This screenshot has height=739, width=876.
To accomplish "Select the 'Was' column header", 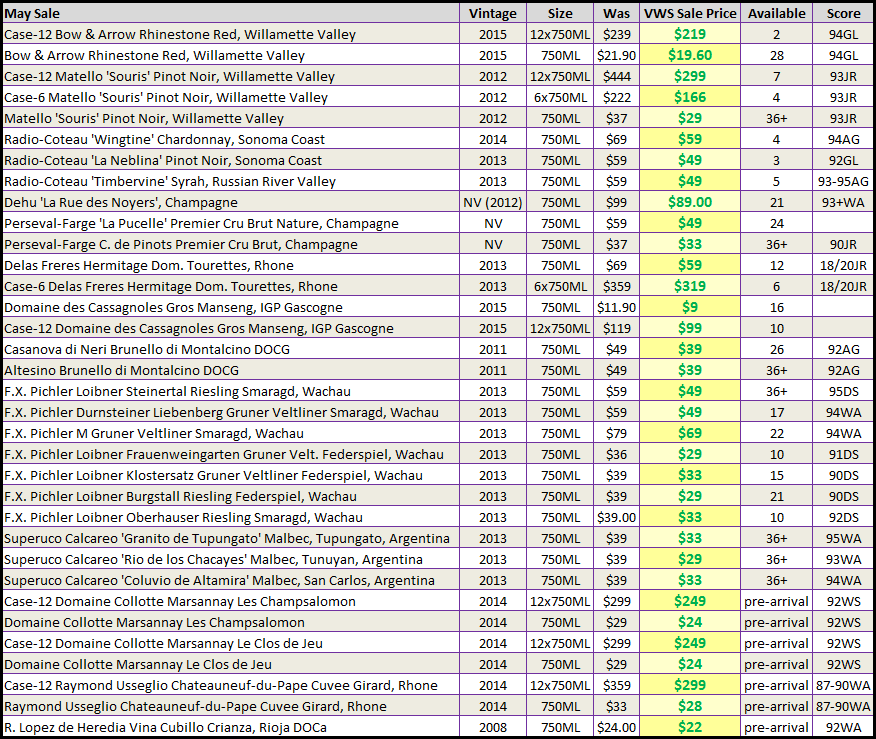I will pyautogui.click(x=616, y=13).
